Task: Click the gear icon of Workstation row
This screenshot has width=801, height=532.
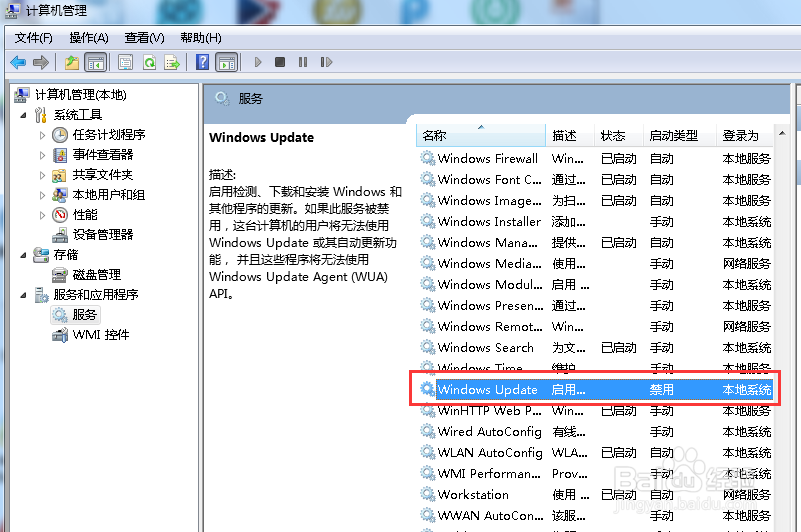Action: tap(427, 494)
